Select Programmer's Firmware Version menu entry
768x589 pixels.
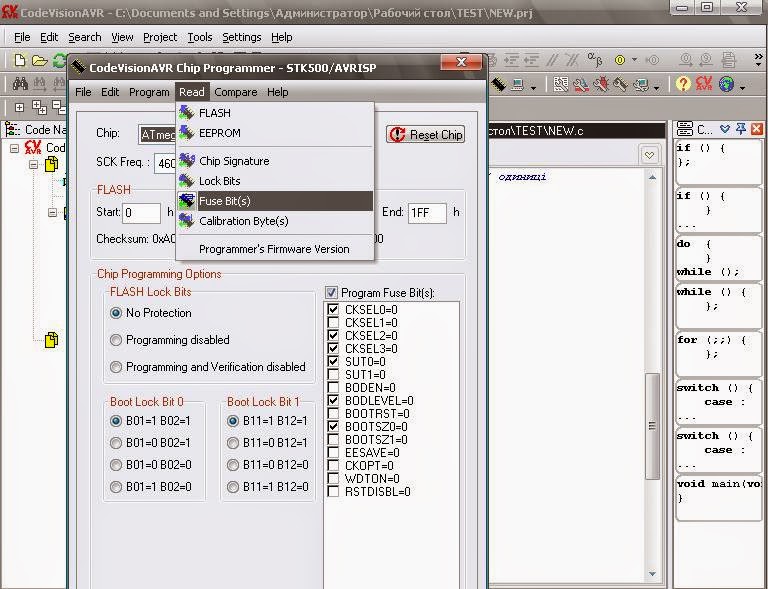tap(274, 249)
